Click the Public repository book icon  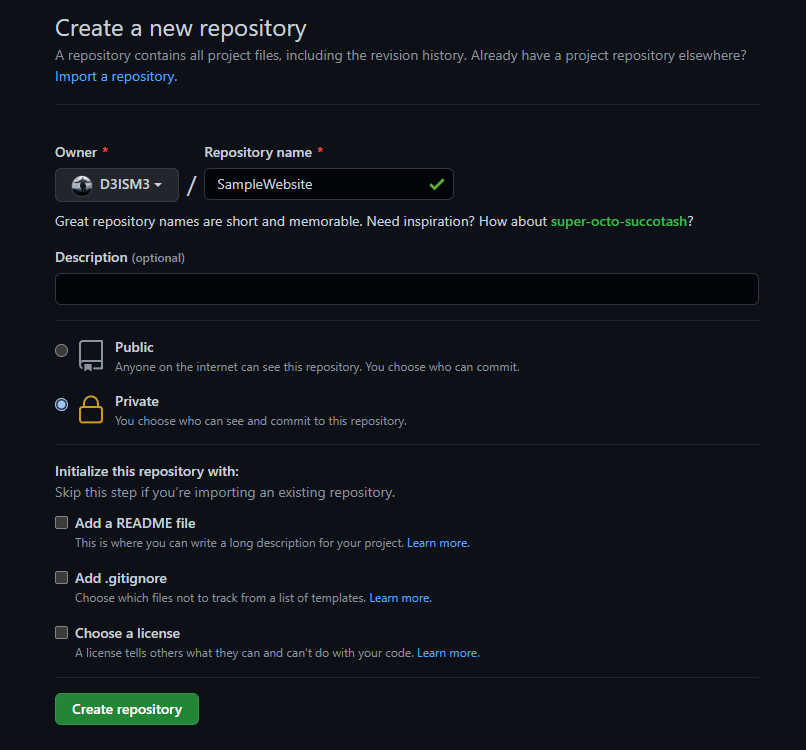coord(91,356)
